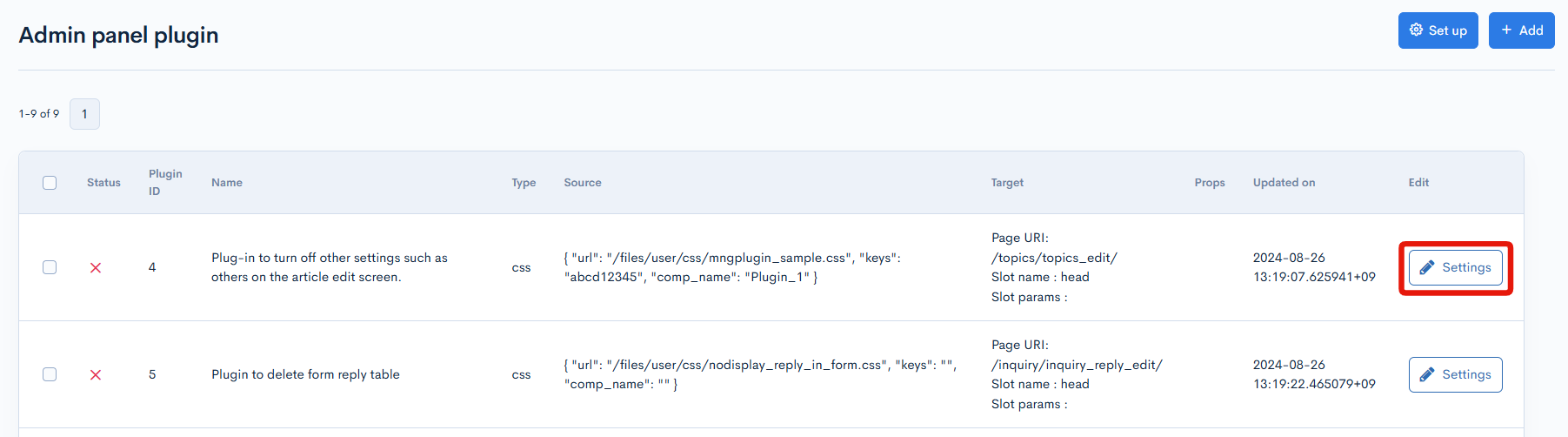Click the red X status of plugin 5
1568x437 pixels.
click(x=96, y=375)
